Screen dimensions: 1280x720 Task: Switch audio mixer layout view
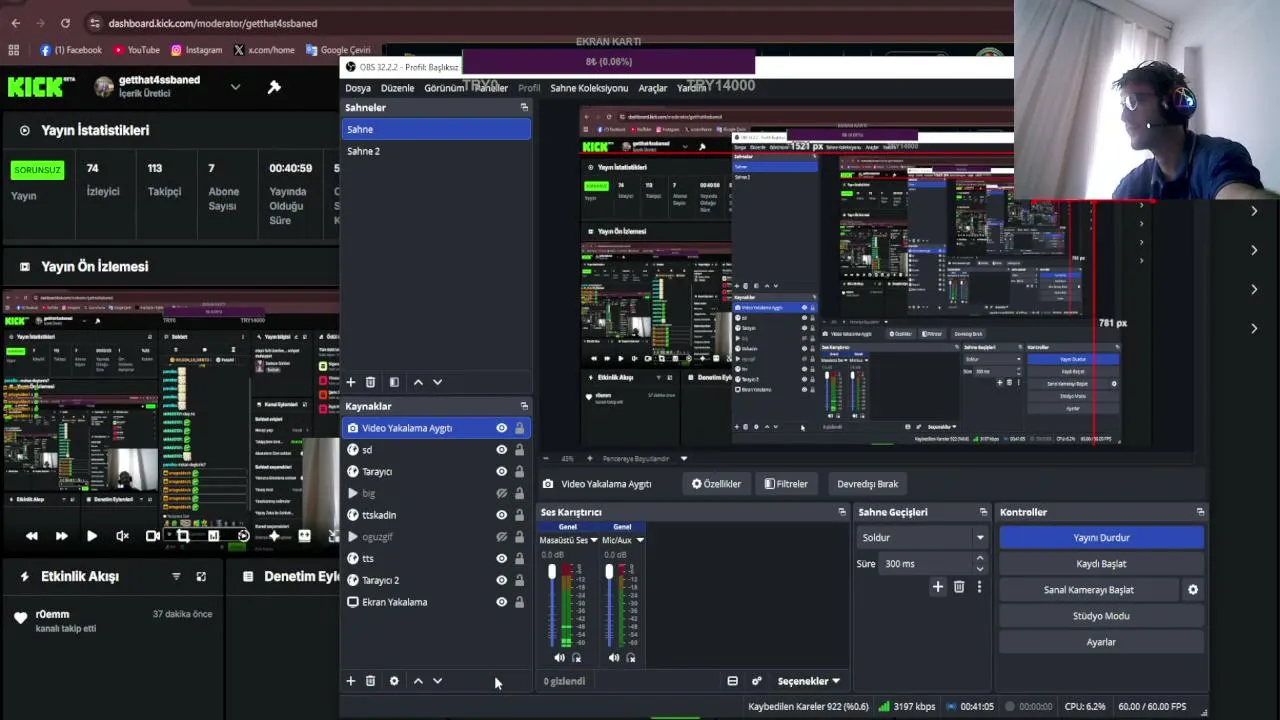point(732,681)
